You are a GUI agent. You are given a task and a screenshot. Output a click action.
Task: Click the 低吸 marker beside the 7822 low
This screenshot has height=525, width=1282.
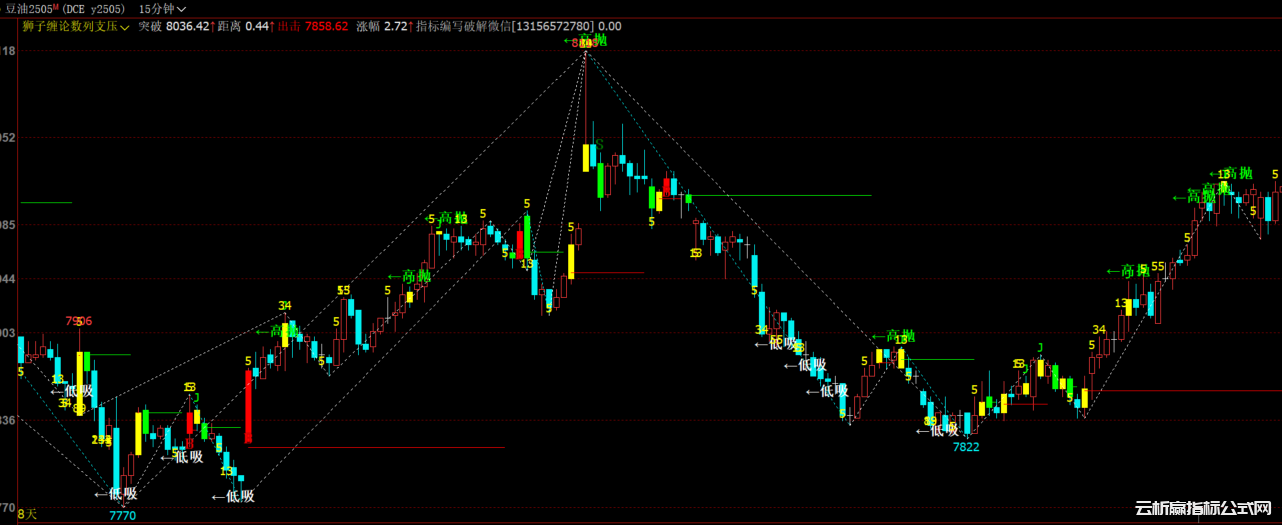click(x=938, y=430)
